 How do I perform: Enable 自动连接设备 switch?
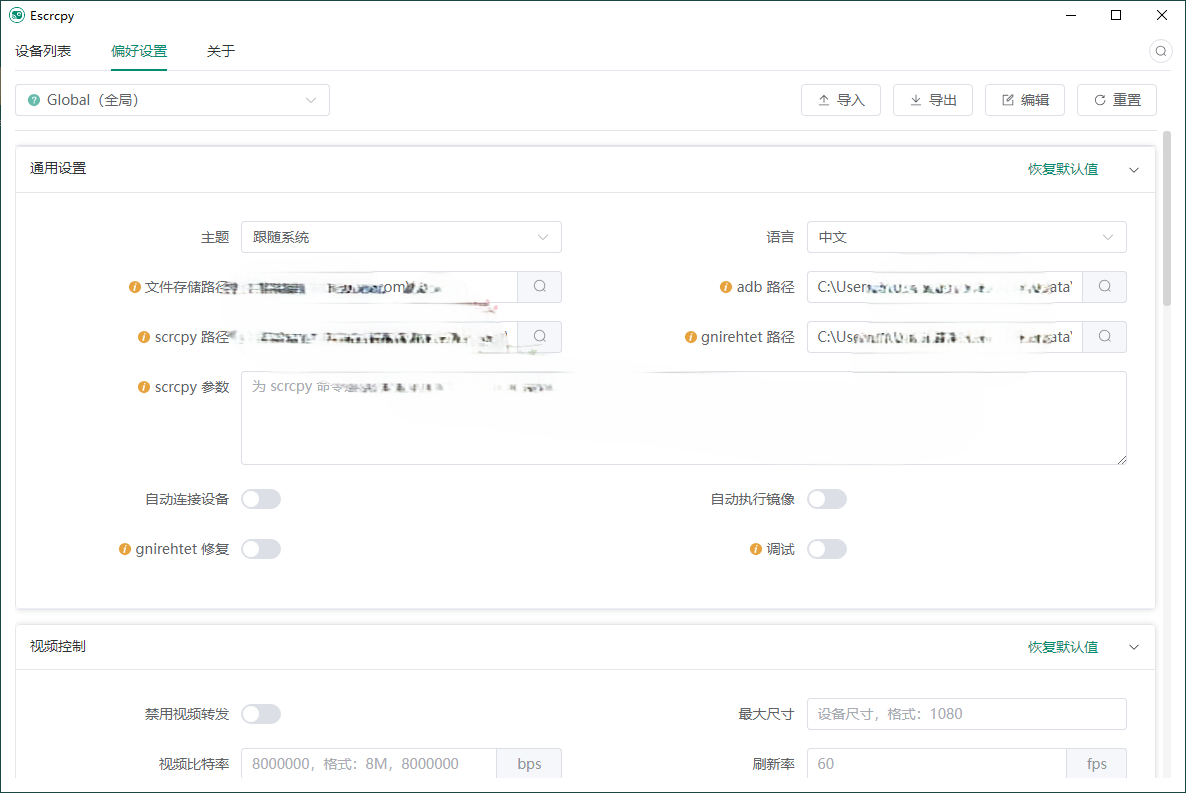[x=261, y=499]
